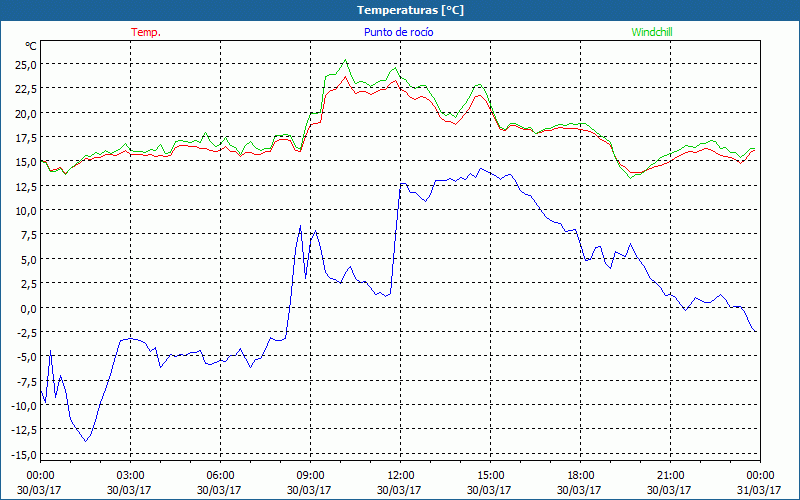Click the "21:00" x-axis time label
The height and width of the screenshot is (500, 800).
(670, 476)
